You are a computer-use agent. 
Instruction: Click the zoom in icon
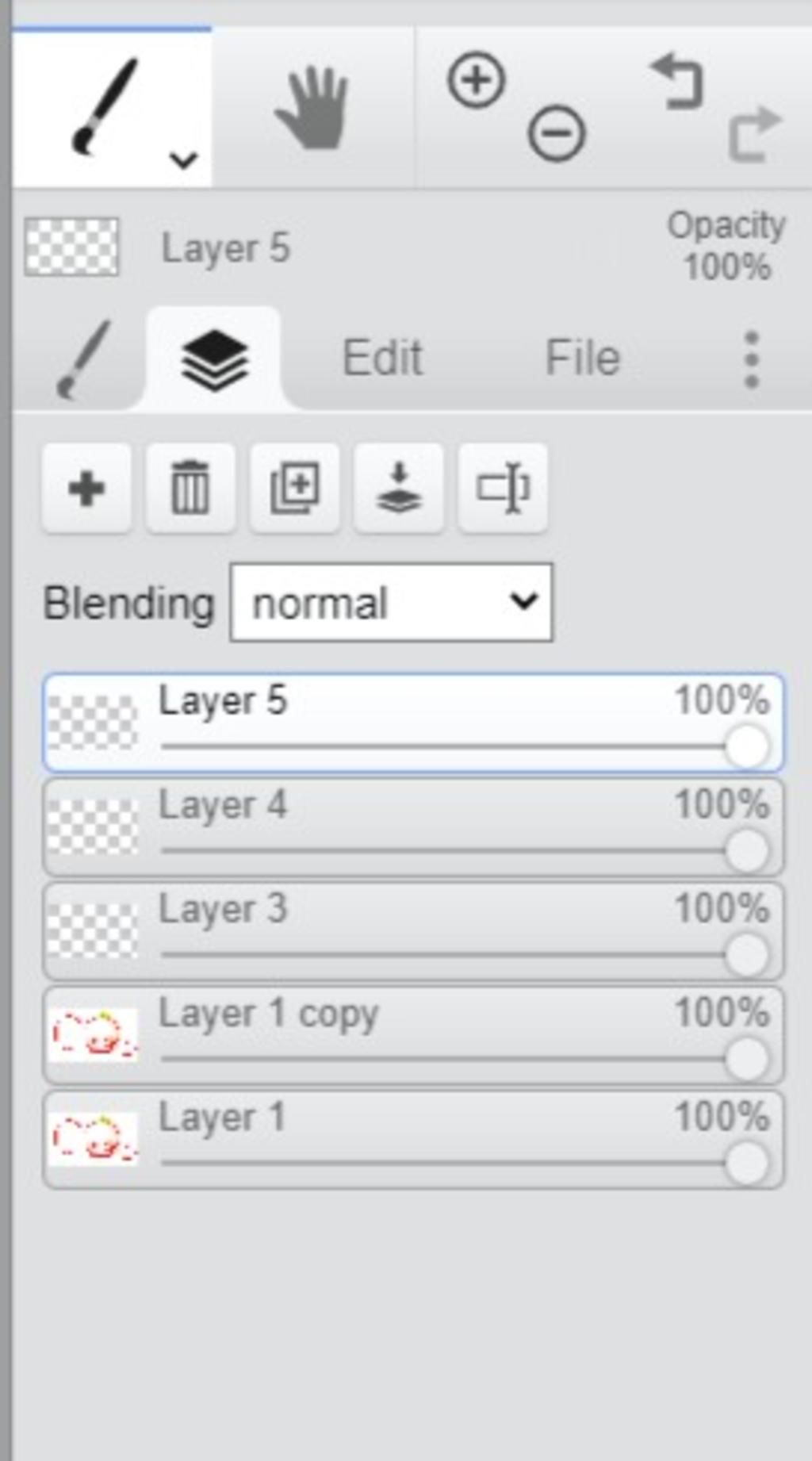(x=476, y=80)
